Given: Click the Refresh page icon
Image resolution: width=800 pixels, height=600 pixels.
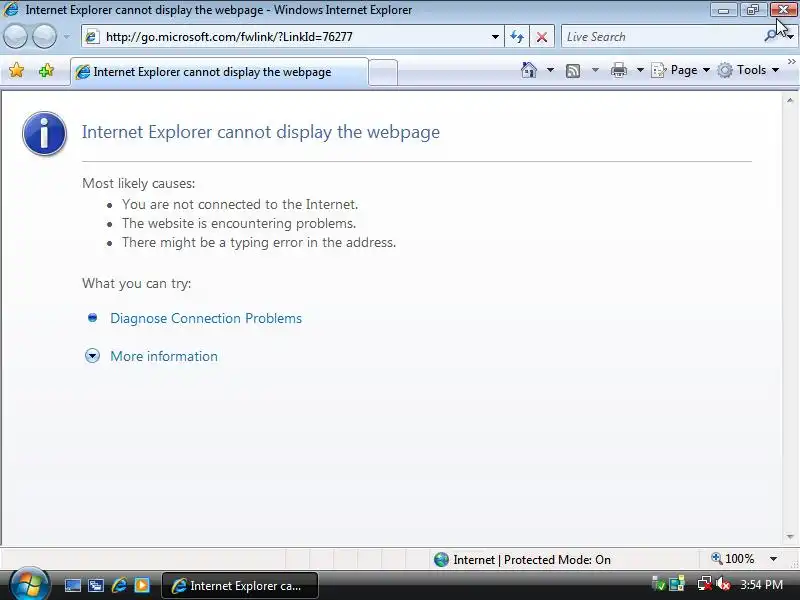Looking at the screenshot, I should point(517,37).
